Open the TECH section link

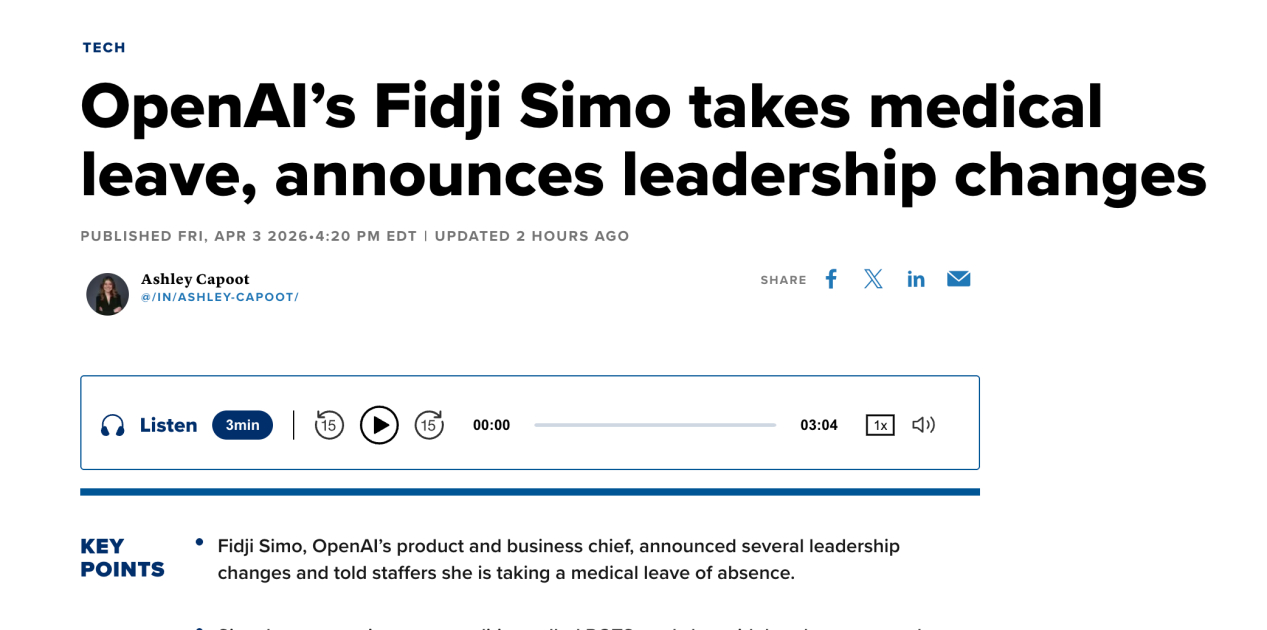click(104, 47)
